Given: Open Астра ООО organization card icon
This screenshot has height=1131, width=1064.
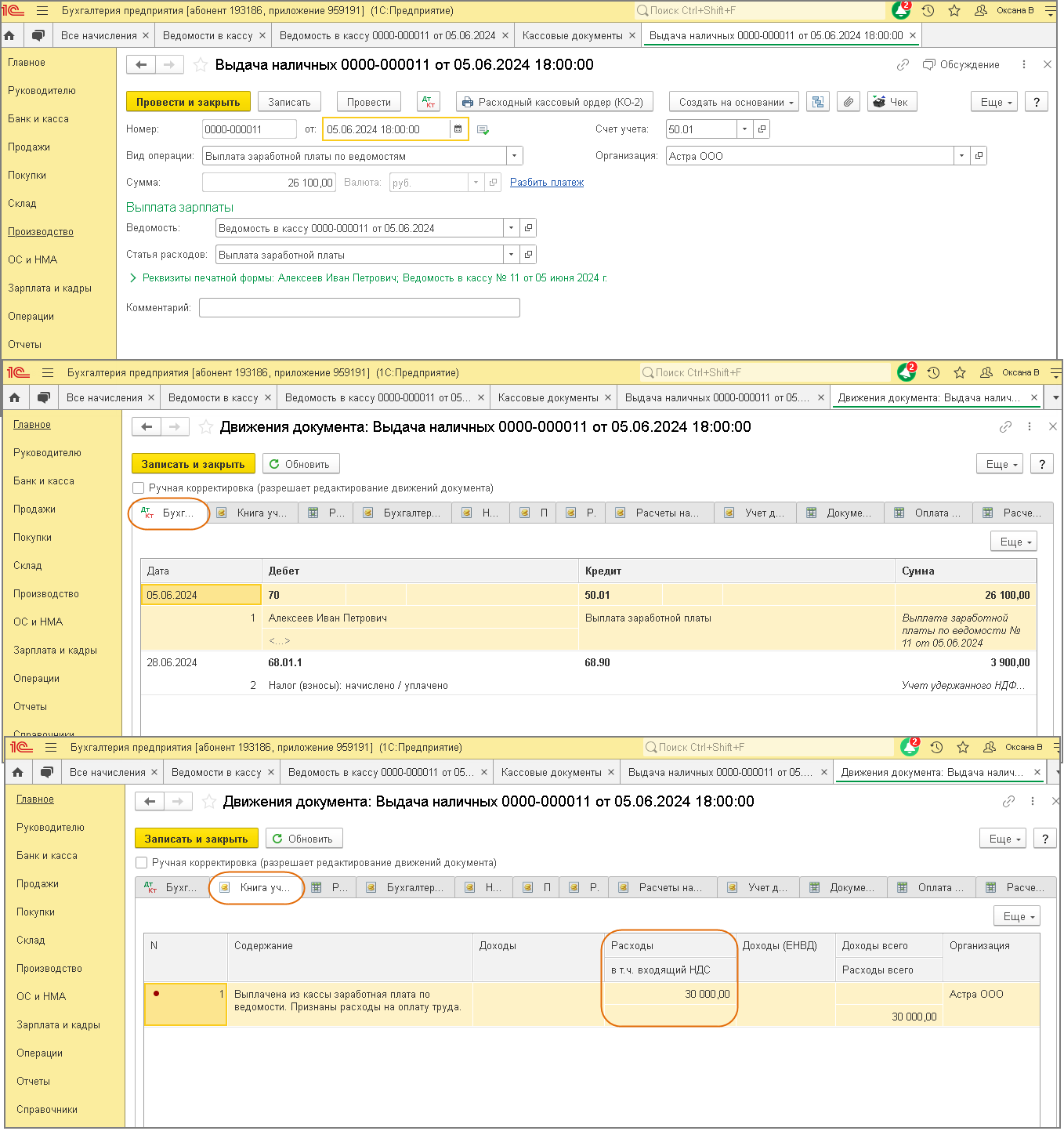Looking at the screenshot, I should pyautogui.click(x=979, y=156).
